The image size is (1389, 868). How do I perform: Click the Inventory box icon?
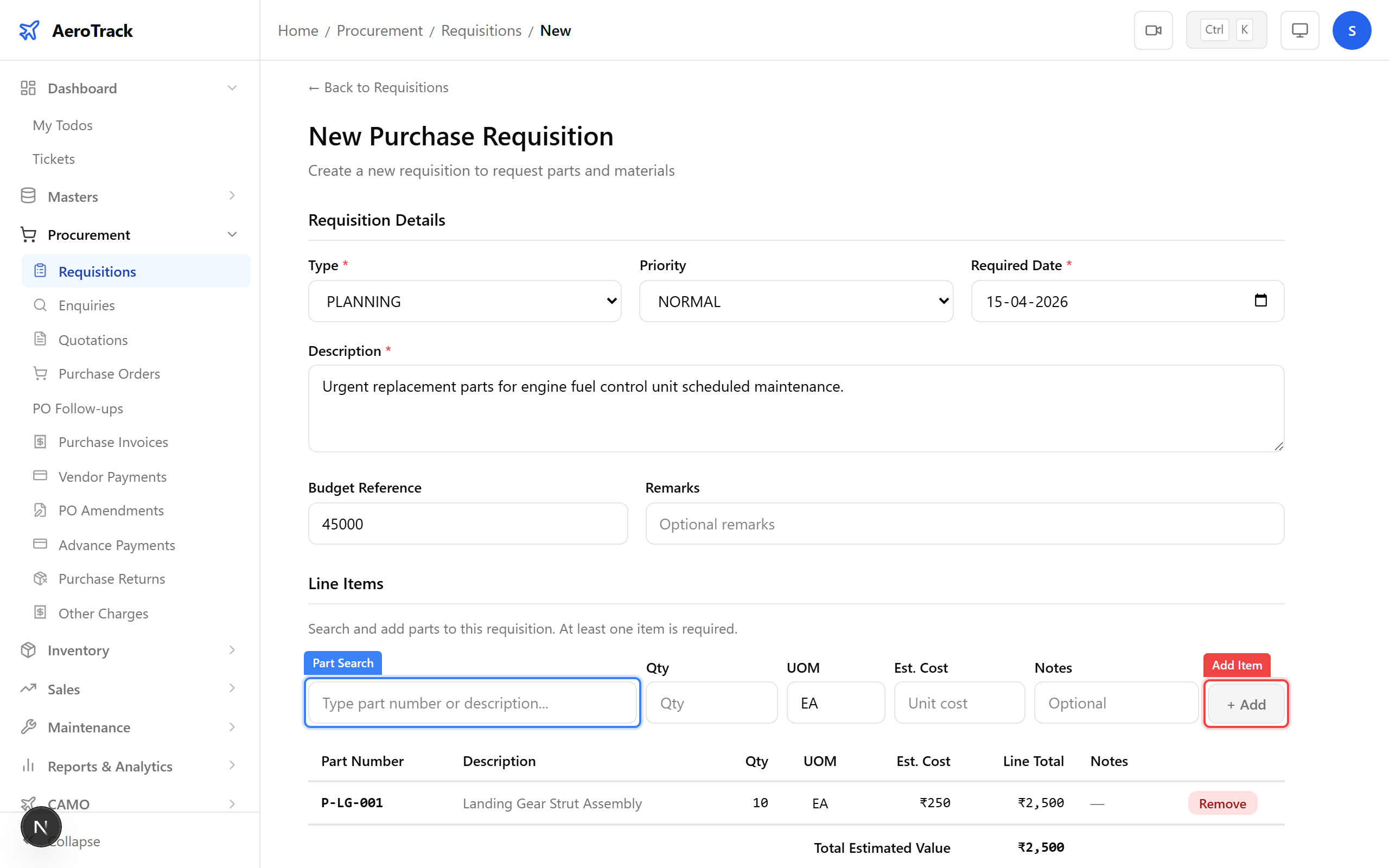(28, 650)
